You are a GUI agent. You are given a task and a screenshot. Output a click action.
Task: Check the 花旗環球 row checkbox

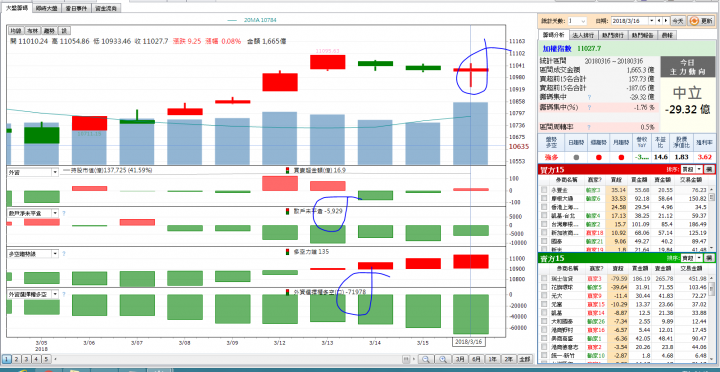(544, 287)
